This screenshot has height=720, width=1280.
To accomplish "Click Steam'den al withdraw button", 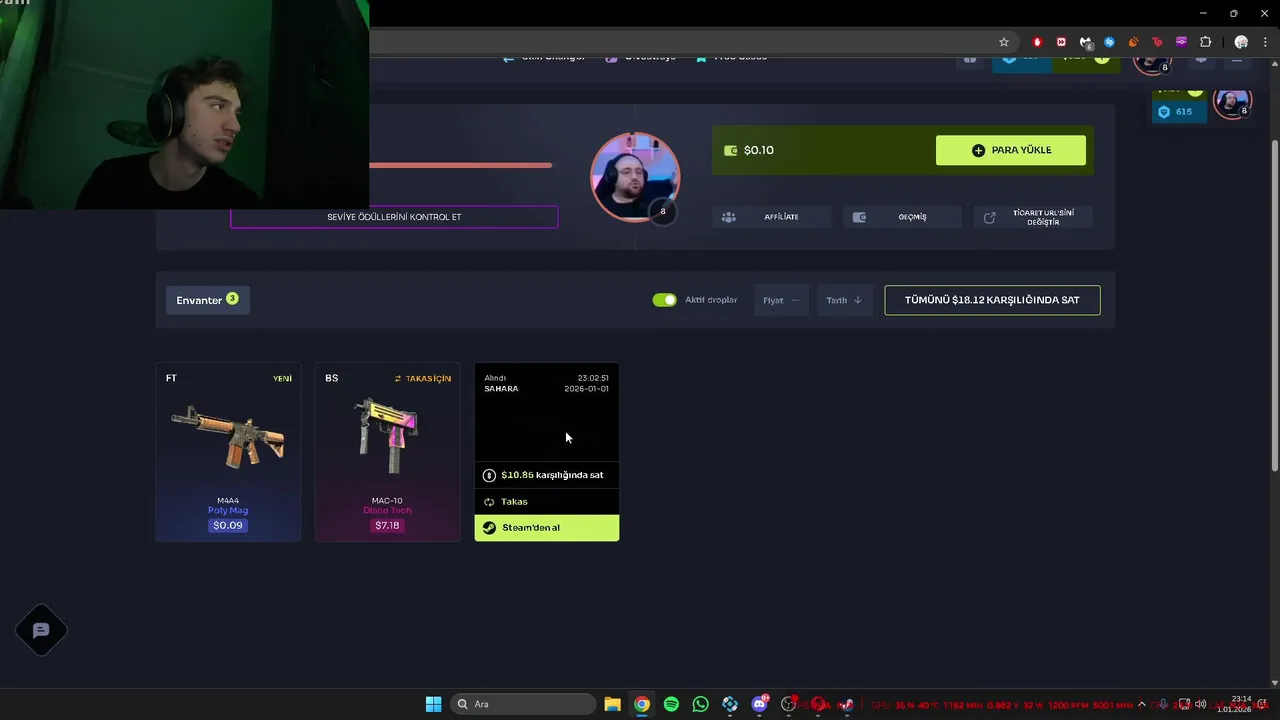I will pos(547,528).
